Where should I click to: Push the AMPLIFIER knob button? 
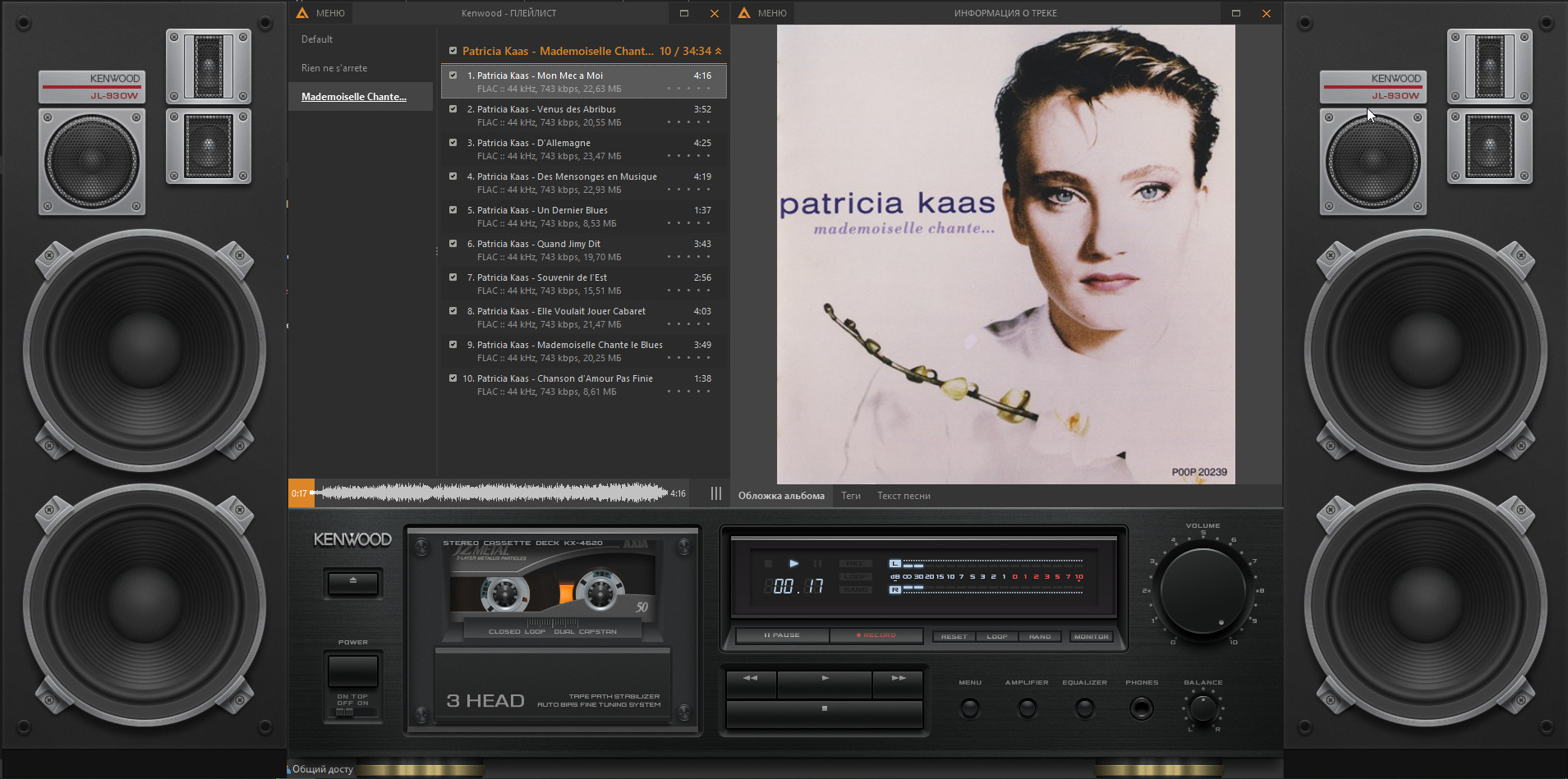click(1027, 708)
